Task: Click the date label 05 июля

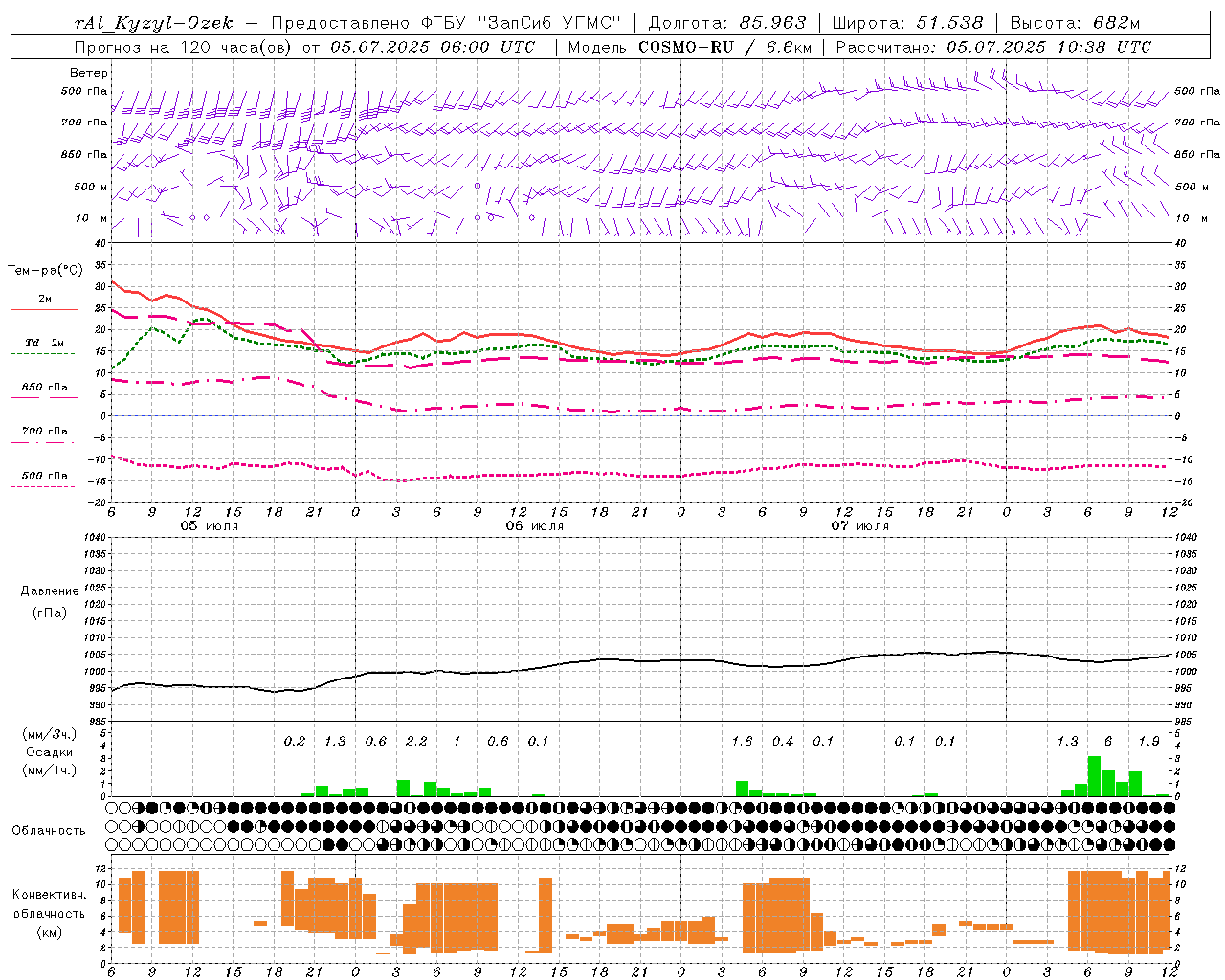Action: [x=210, y=526]
